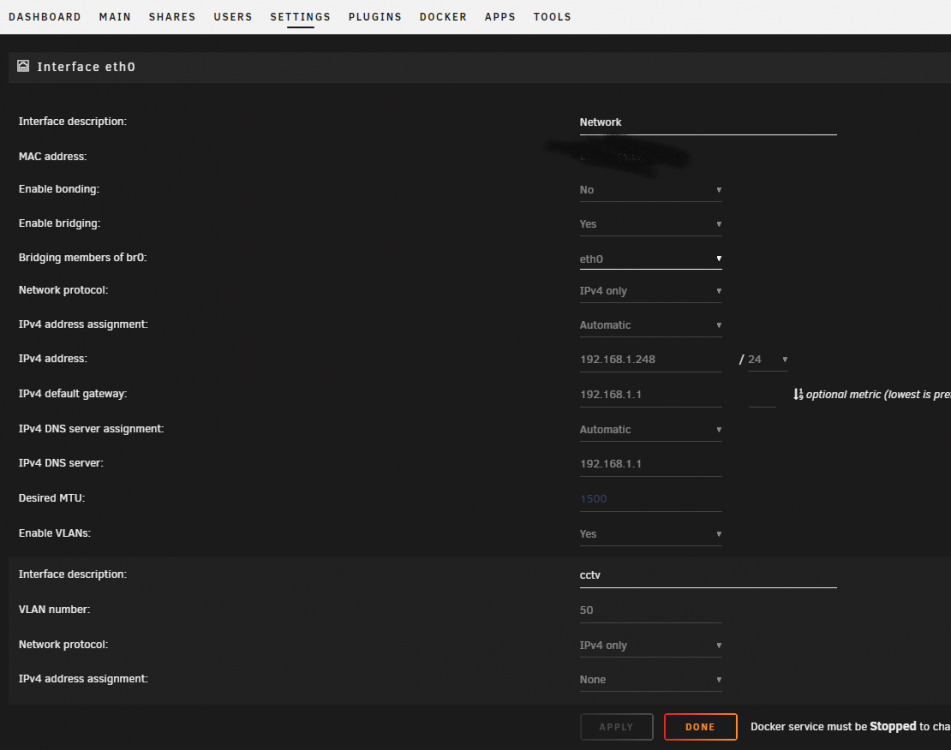Click the Desired MTU field
The height and width of the screenshot is (750, 951).
pyautogui.click(x=650, y=500)
